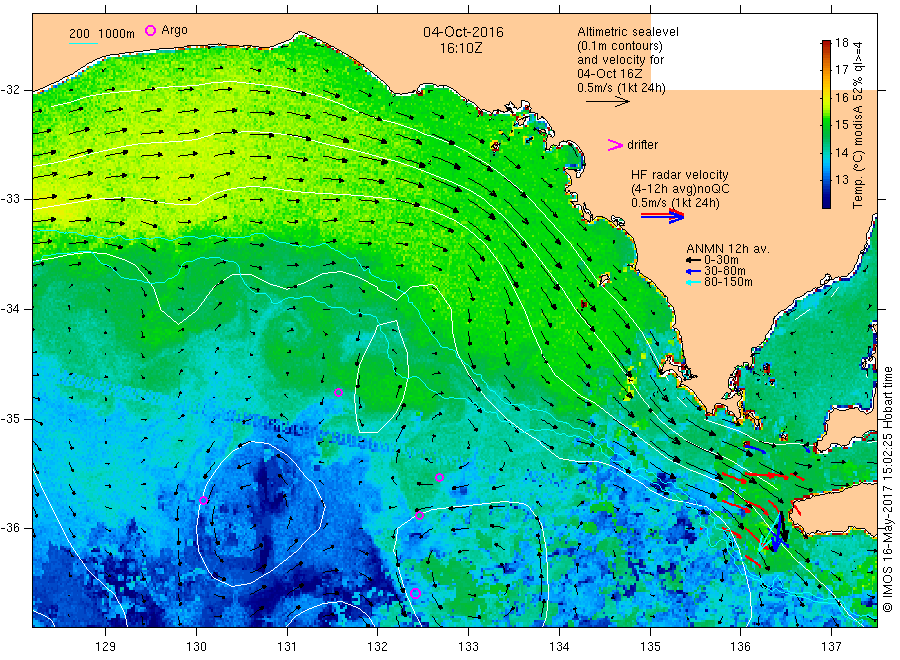The image size is (900, 660).
Task: Click the time label 16:10Z
Action: 461,49
